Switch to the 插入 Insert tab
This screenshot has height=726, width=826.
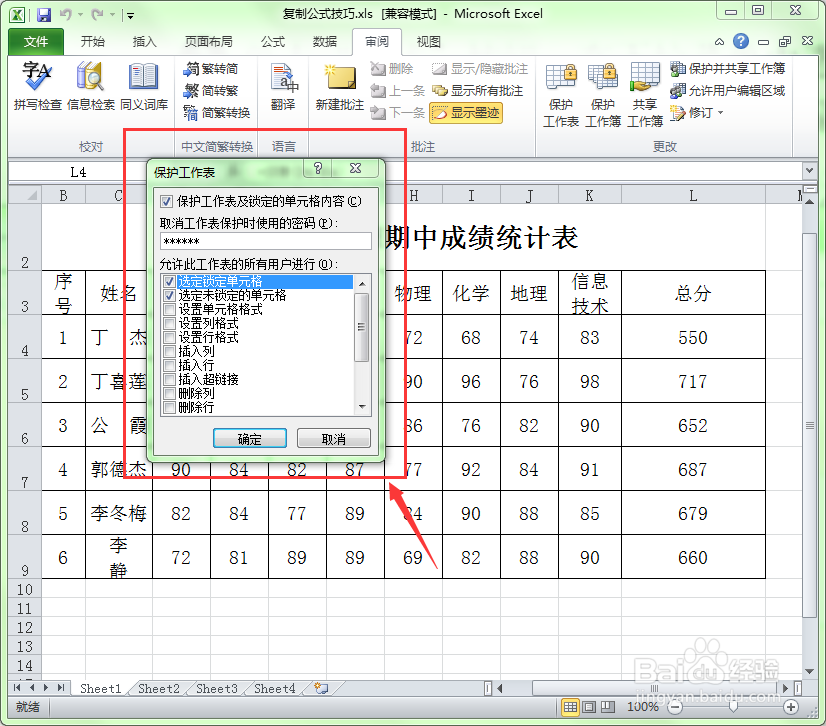144,42
